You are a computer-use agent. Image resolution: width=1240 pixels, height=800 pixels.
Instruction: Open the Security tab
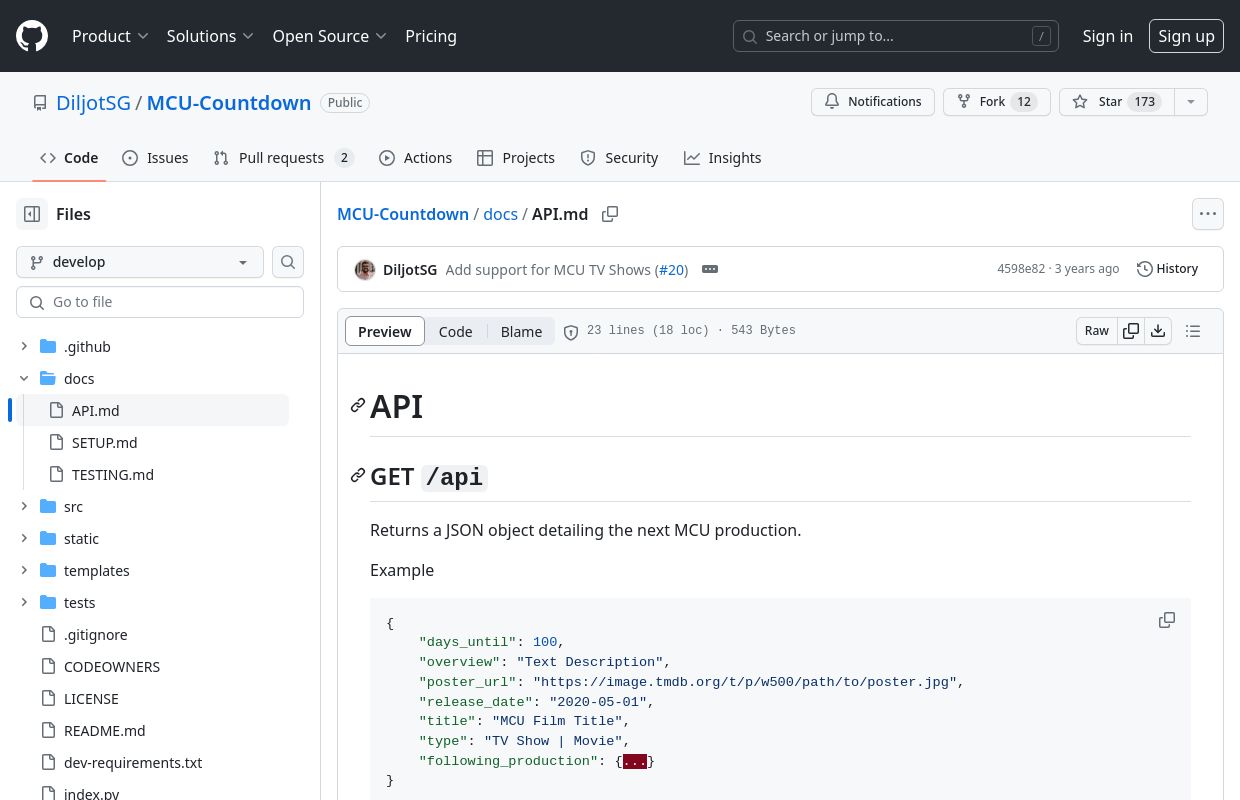pyautogui.click(x=619, y=158)
